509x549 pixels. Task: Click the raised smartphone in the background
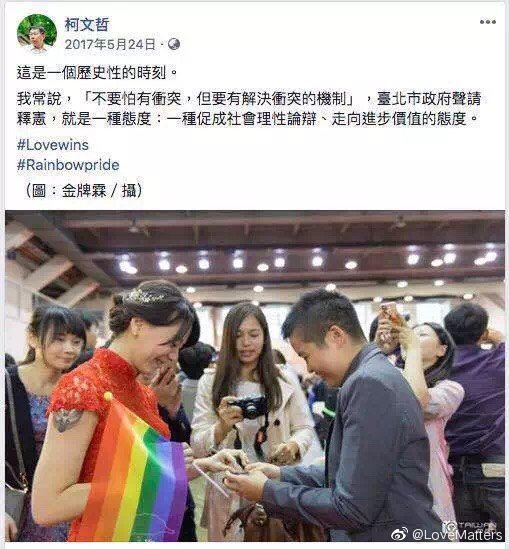tap(390, 314)
